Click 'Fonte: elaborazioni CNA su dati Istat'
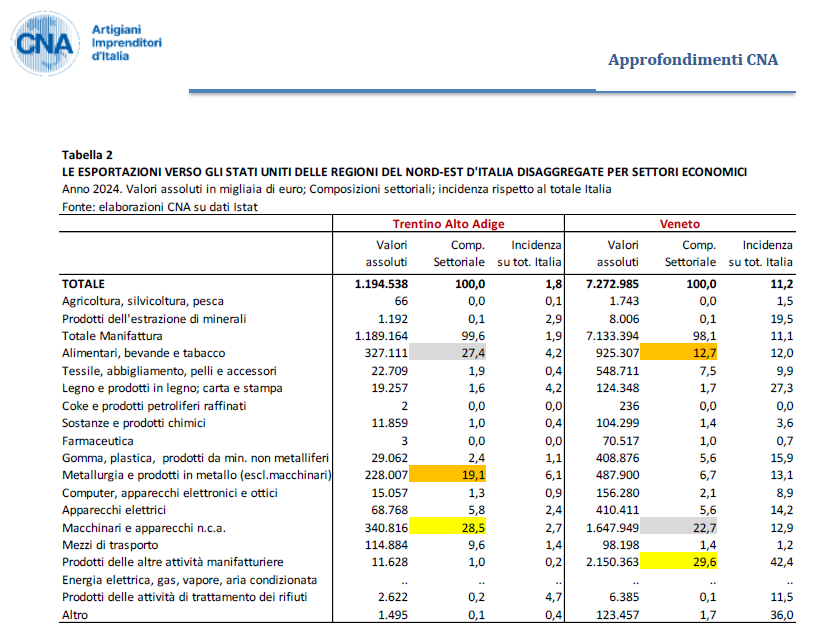The image size is (840, 638). click(x=160, y=207)
